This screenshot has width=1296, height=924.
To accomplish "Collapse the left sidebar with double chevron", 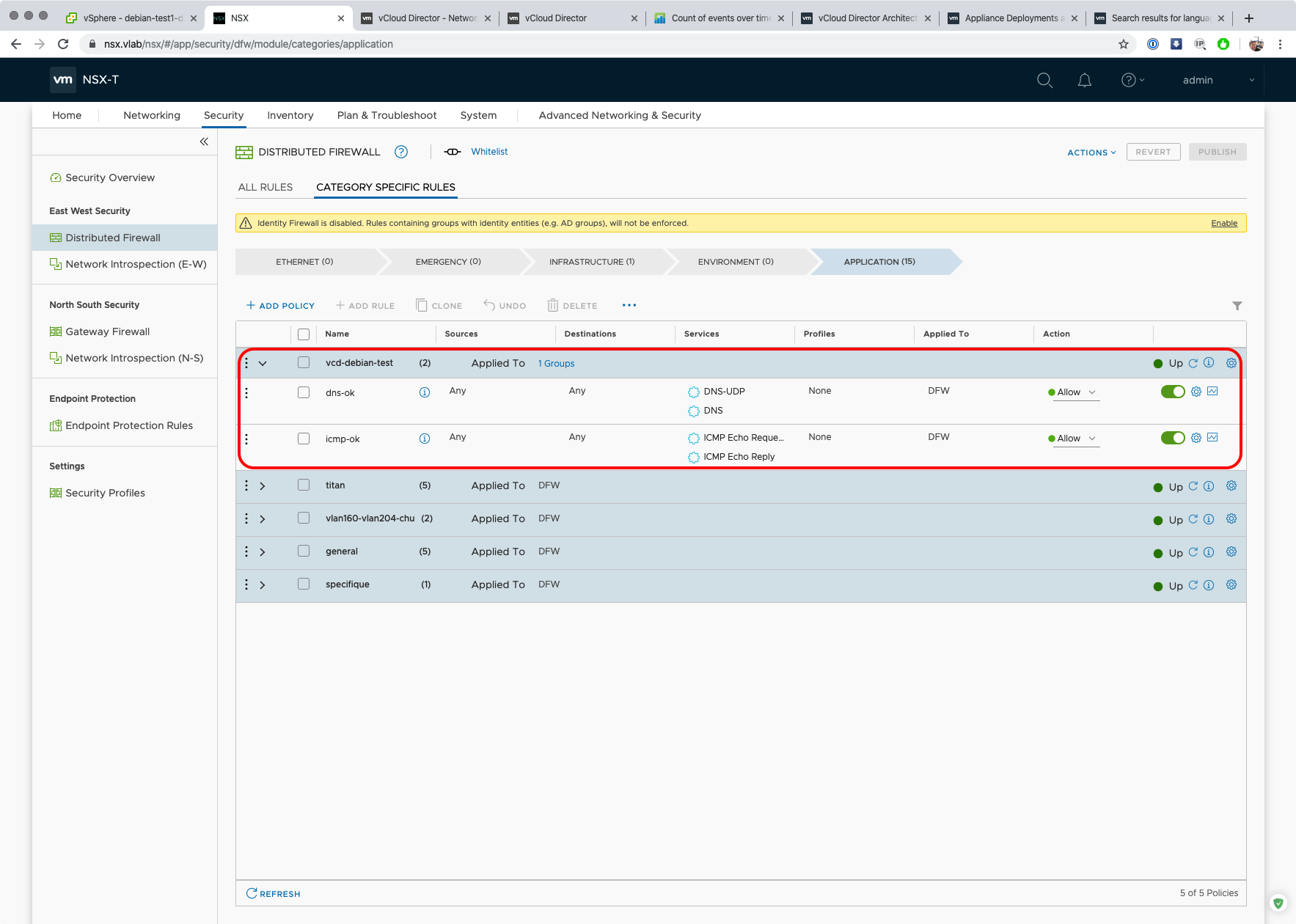I will pos(204,142).
